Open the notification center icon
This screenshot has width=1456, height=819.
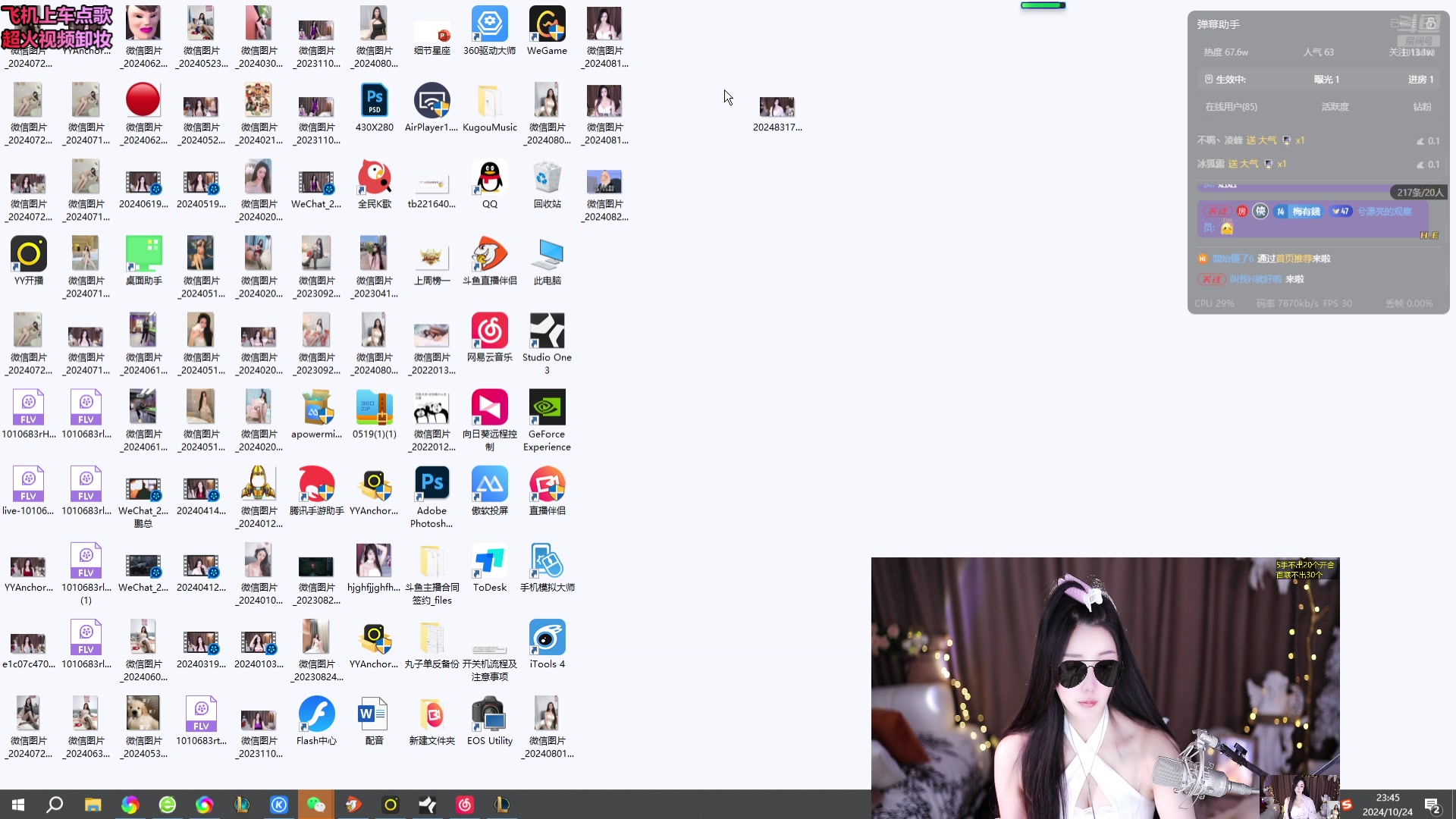1432,805
